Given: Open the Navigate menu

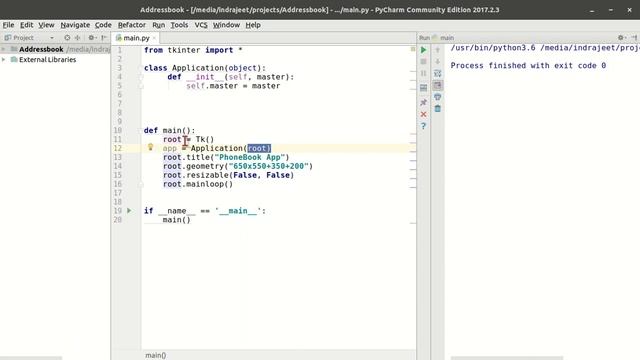Looking at the screenshot, I should [x=75, y=25].
